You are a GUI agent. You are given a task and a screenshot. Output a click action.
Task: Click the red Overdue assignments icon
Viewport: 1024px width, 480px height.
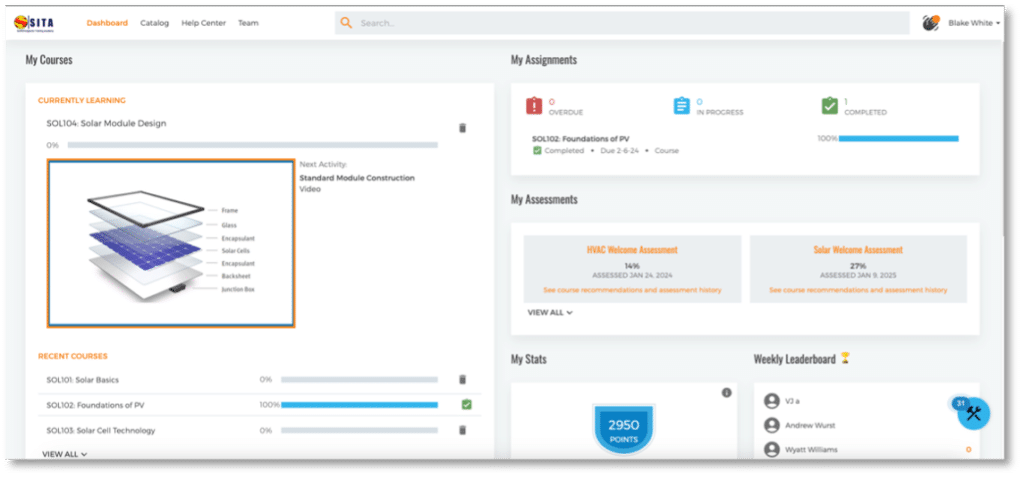(x=533, y=106)
